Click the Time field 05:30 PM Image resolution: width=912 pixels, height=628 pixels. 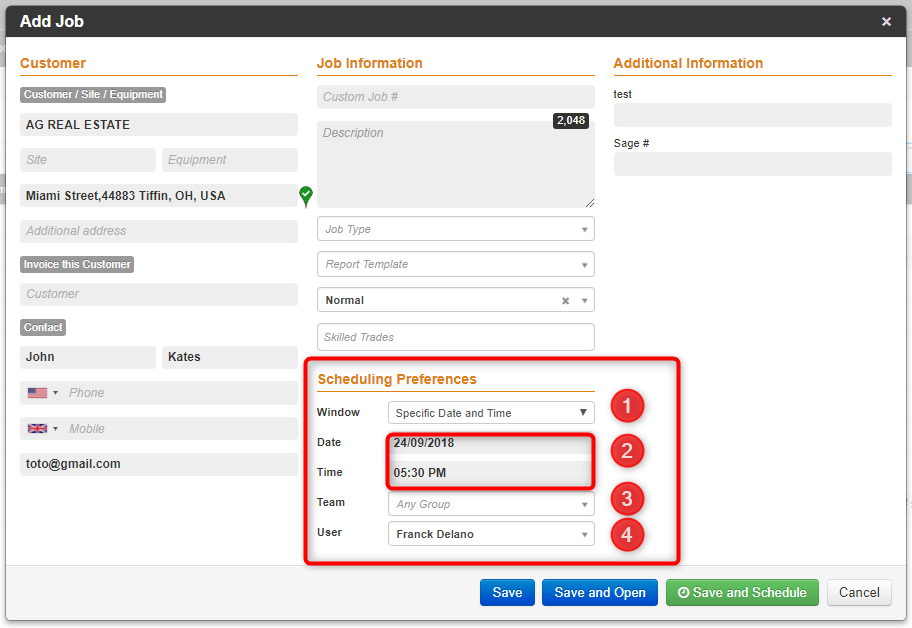tap(491, 473)
